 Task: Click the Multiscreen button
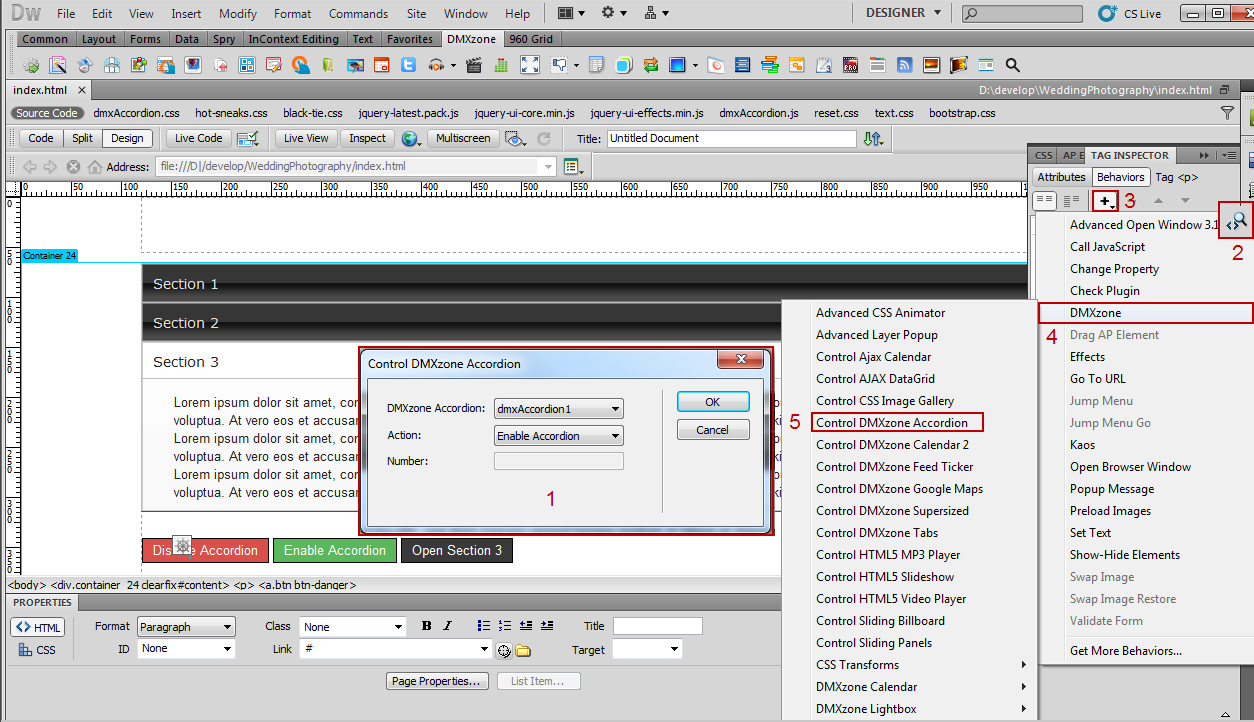(463, 139)
